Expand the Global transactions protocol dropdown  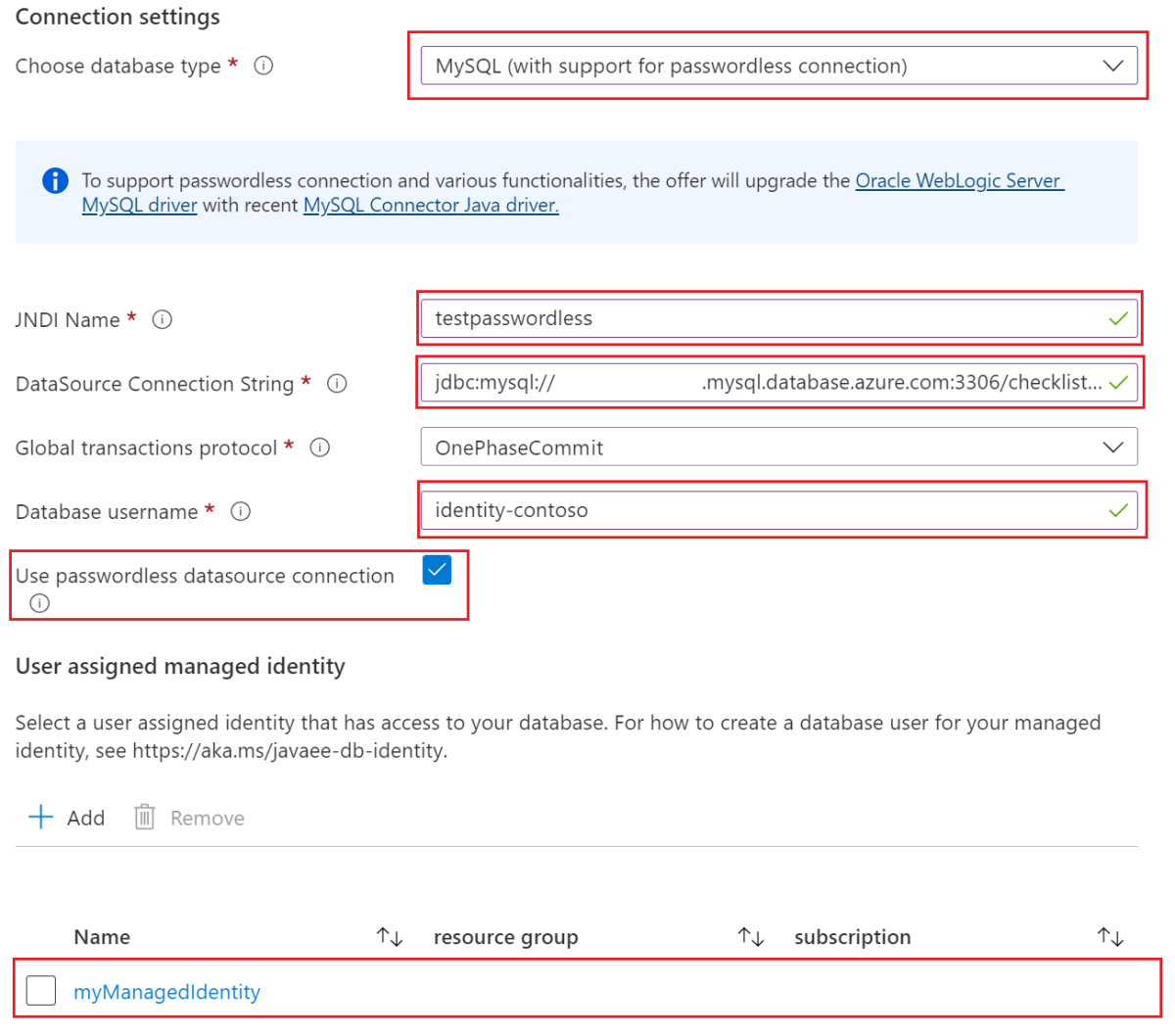[x=778, y=447]
